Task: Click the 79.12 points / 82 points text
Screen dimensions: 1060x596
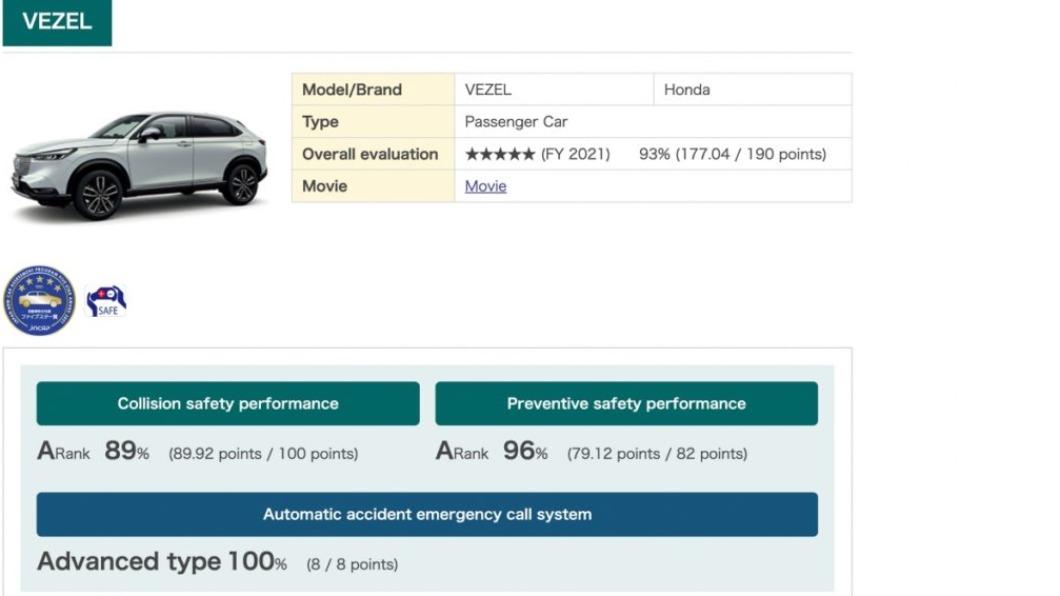Action: point(657,453)
